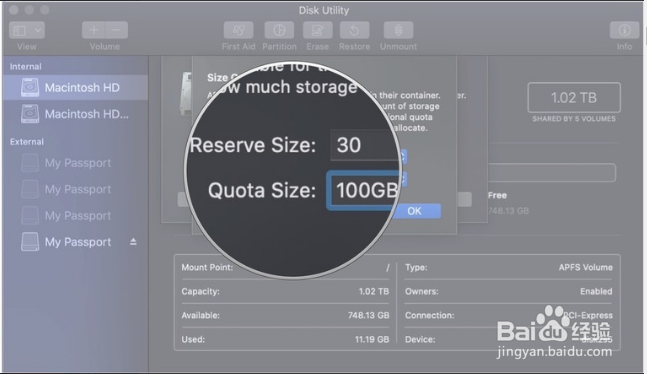Click the Capacity 1.02 TB row value
Screen dimensions: 647x374
pyautogui.click(x=374, y=291)
